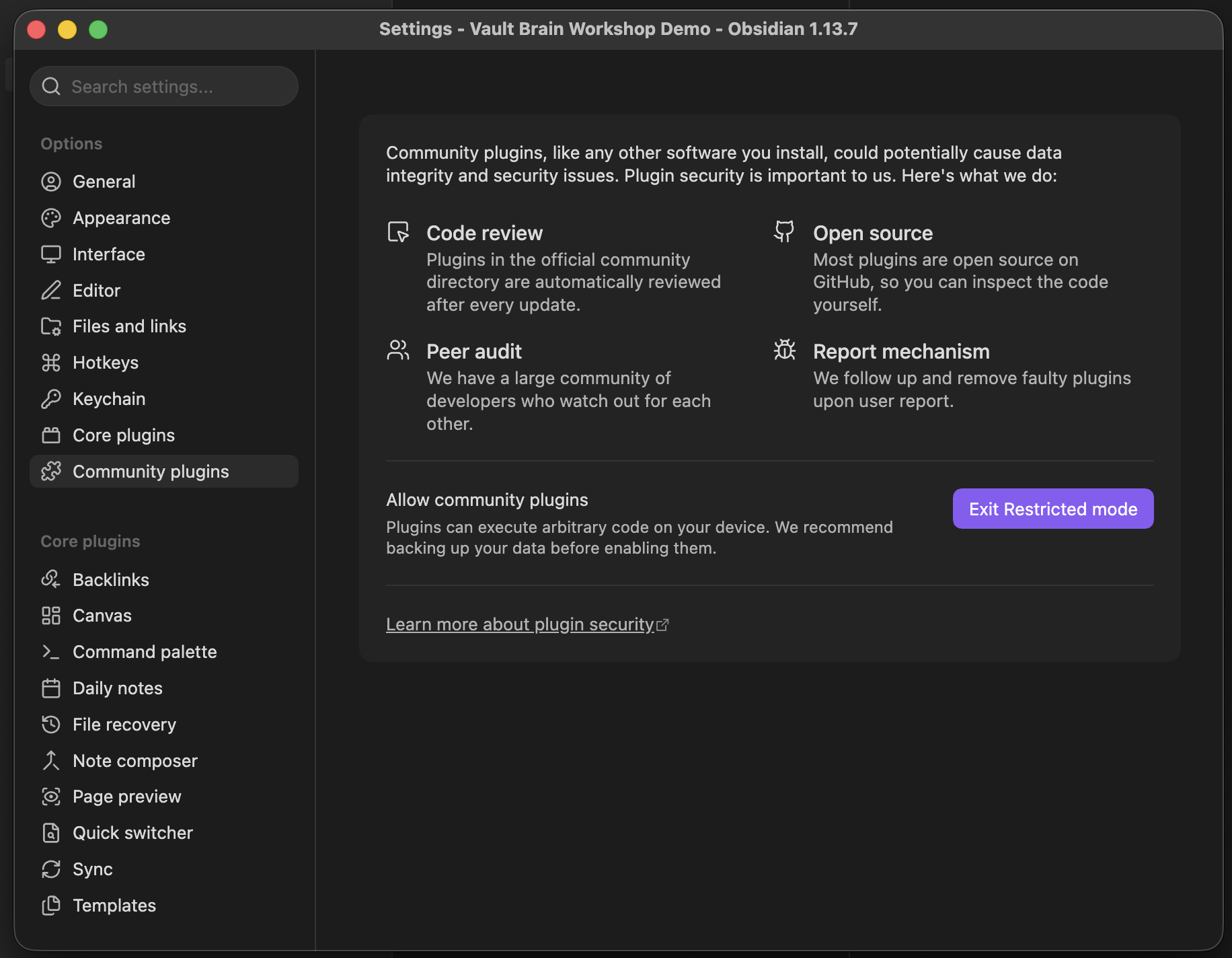Click the Report mechanism heading
The height and width of the screenshot is (958, 1232).
(x=901, y=351)
